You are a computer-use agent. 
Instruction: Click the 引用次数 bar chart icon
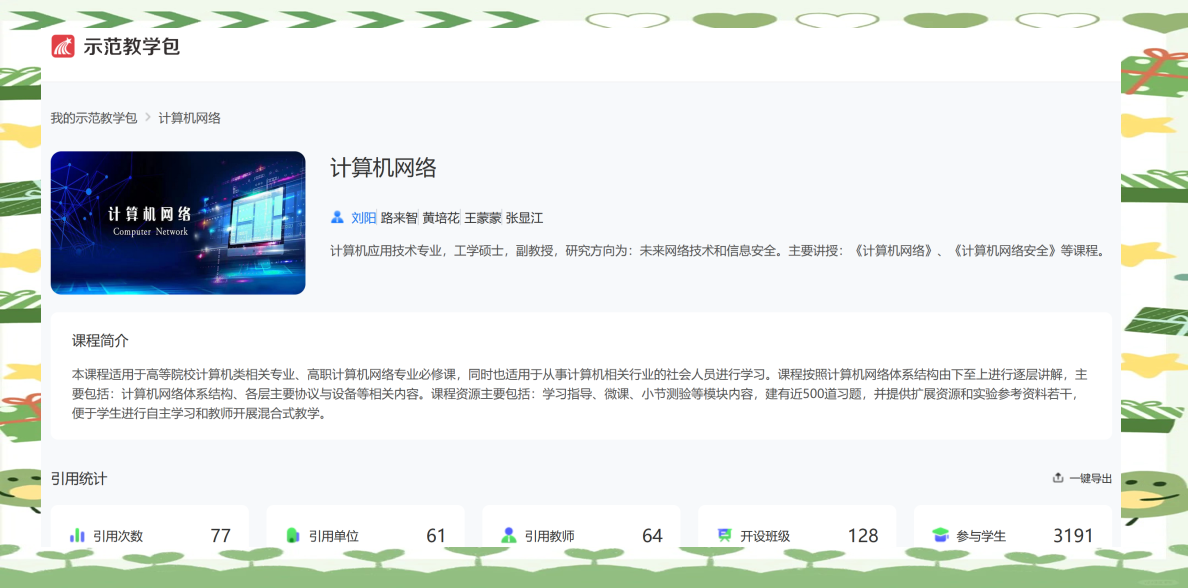pos(77,535)
